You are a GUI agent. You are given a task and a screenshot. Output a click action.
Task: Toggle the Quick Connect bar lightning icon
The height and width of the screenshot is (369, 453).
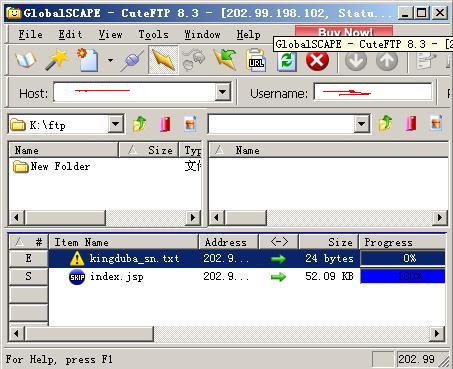point(163,60)
